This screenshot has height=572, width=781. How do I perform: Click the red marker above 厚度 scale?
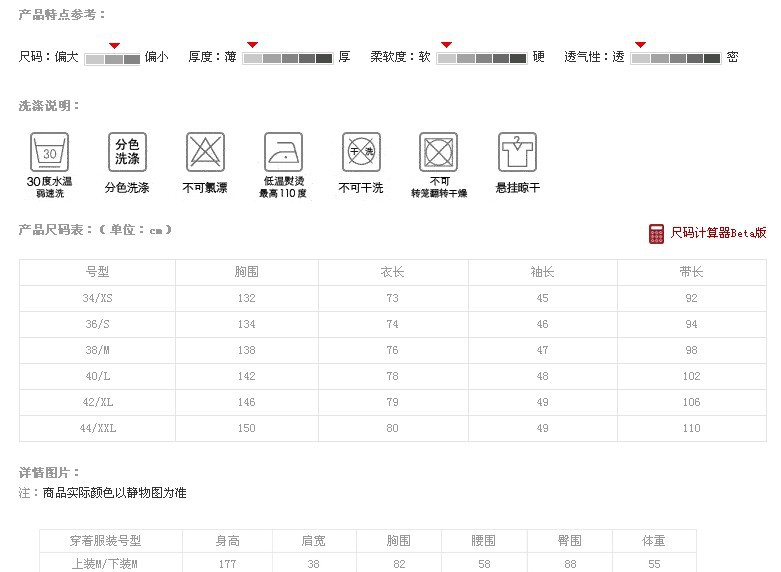point(253,45)
